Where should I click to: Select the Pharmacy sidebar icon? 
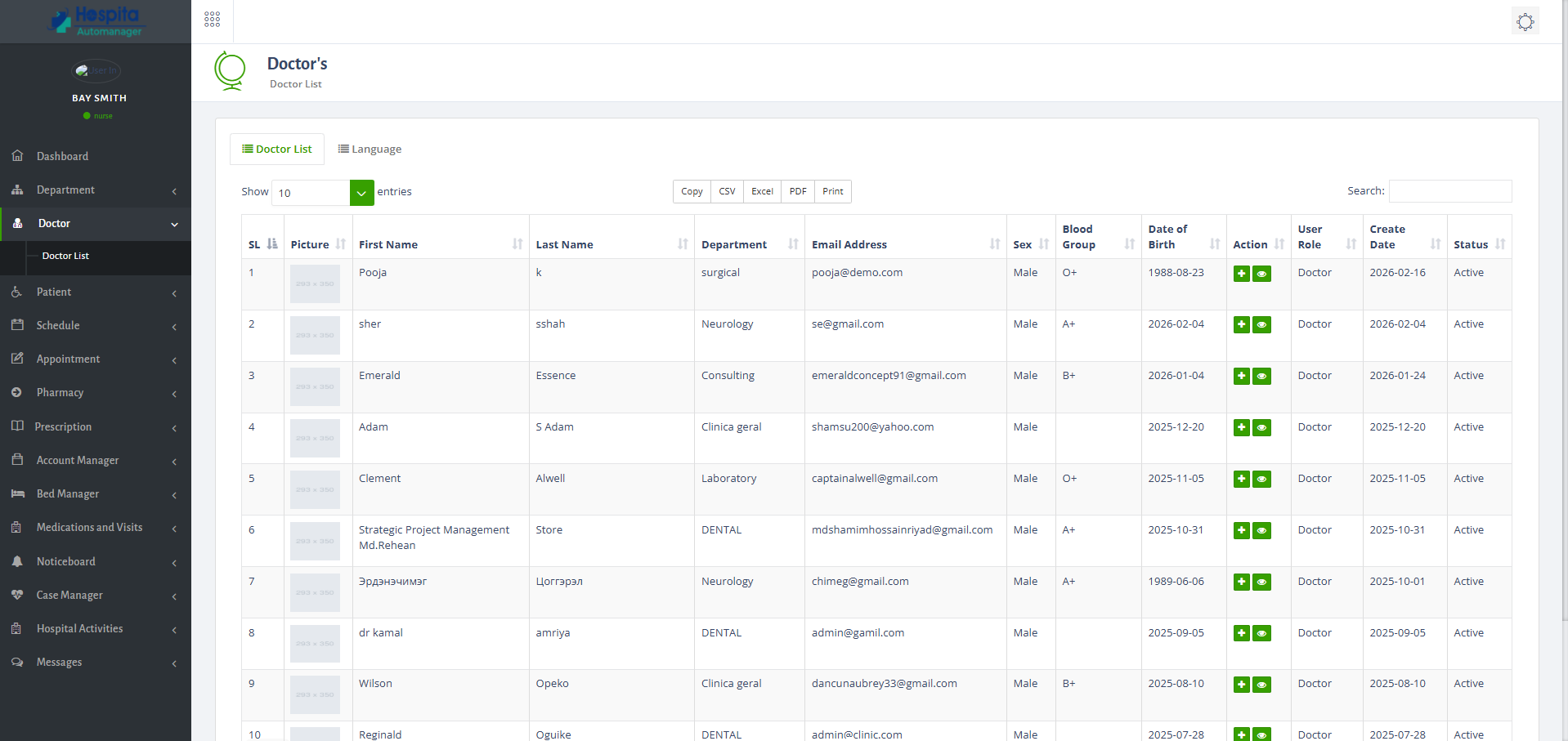pos(17,393)
